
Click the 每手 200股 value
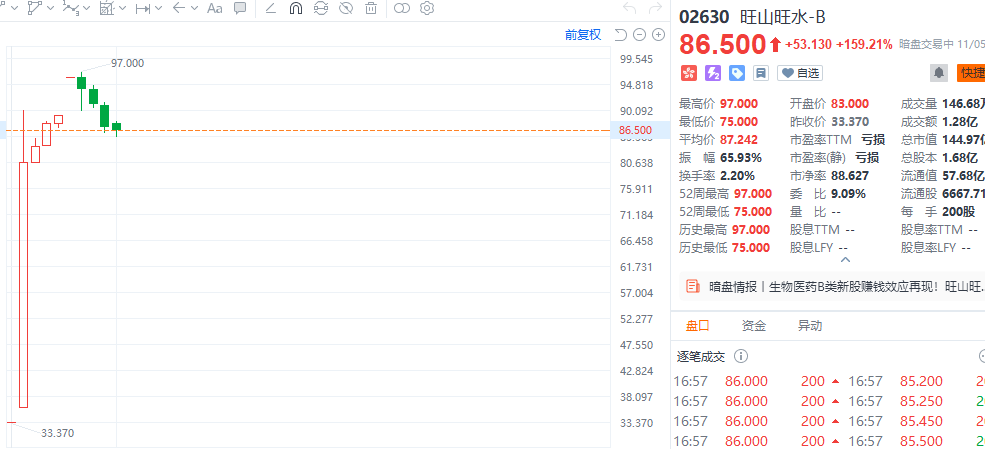959,212
